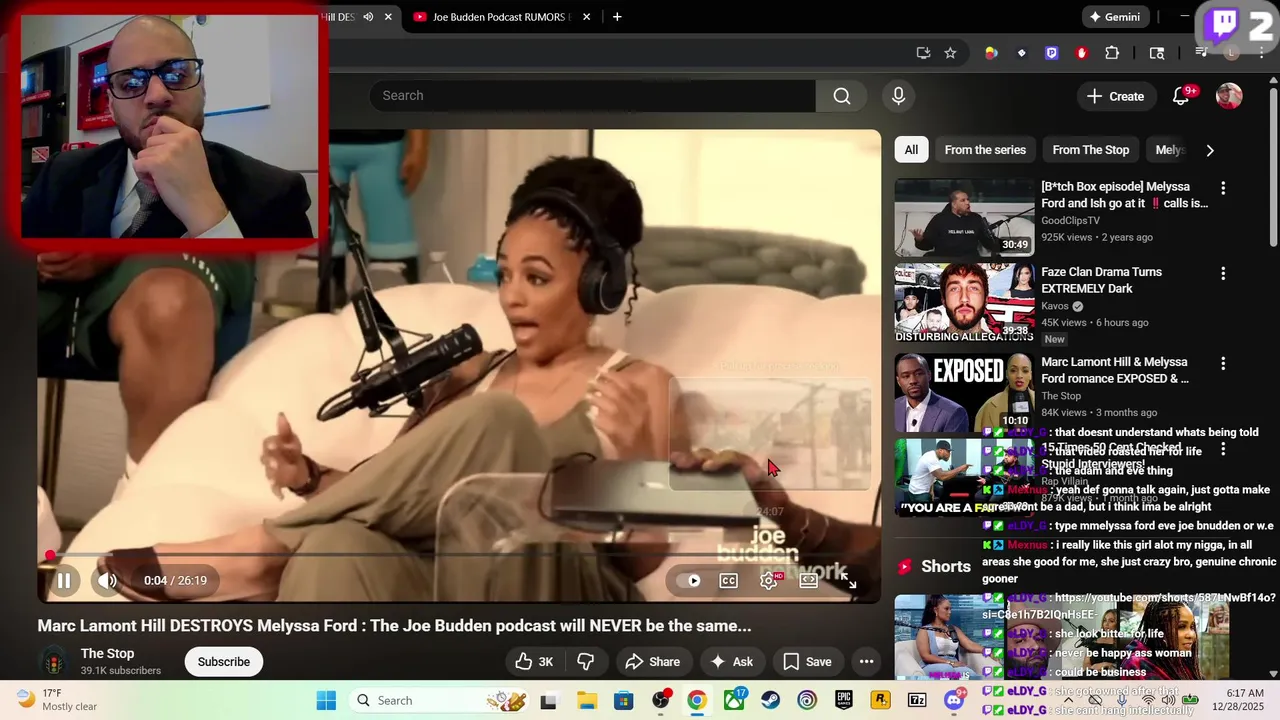Open a new browser tab

617,17
